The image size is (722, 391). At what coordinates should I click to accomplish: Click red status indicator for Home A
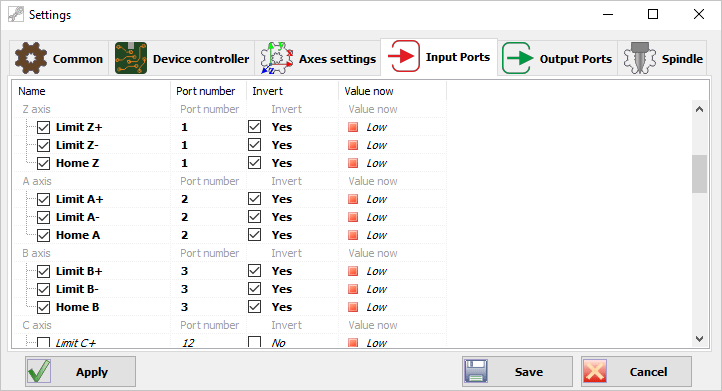point(353,235)
